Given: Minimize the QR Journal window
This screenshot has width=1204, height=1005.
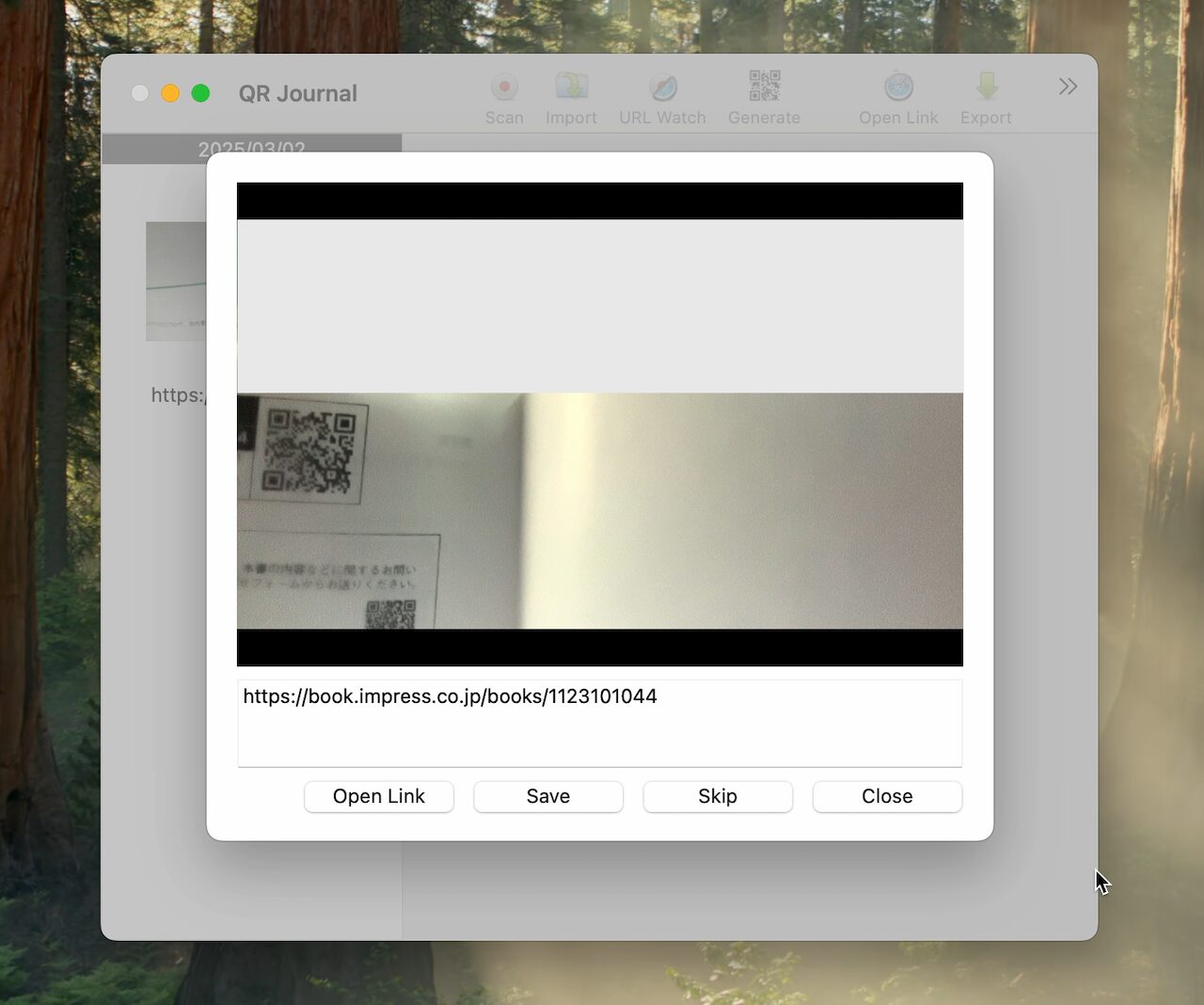Looking at the screenshot, I should [170, 93].
